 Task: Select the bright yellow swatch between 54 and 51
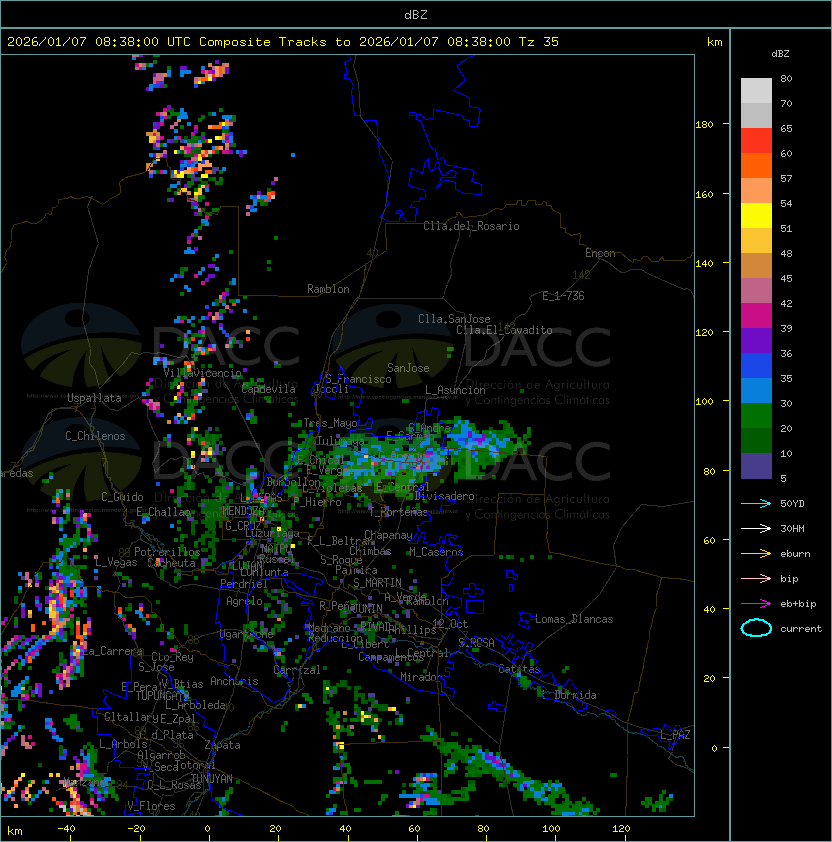[x=756, y=216]
